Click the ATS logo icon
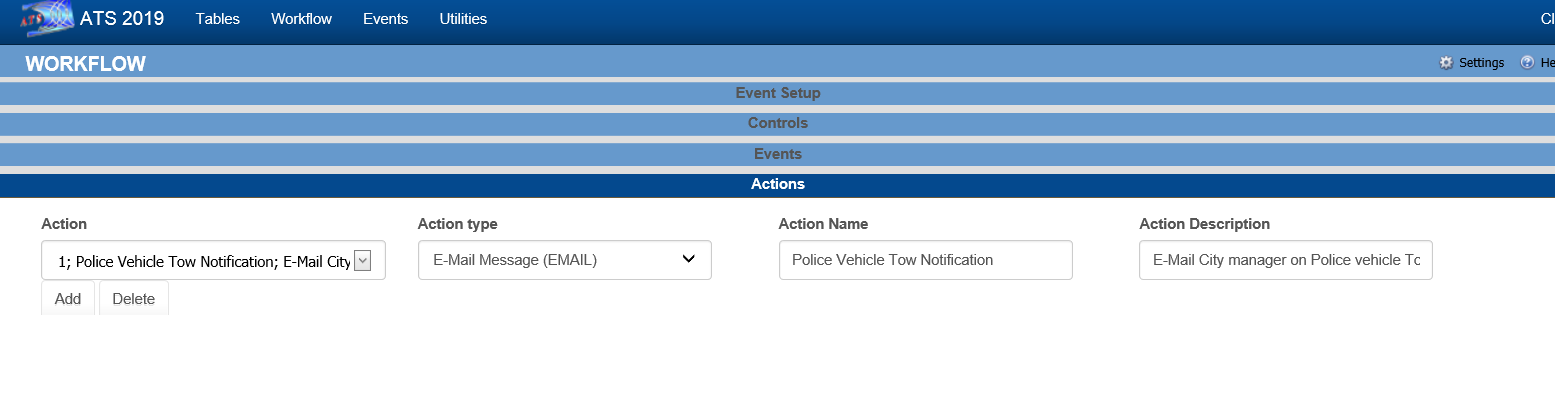 pyautogui.click(x=47, y=19)
